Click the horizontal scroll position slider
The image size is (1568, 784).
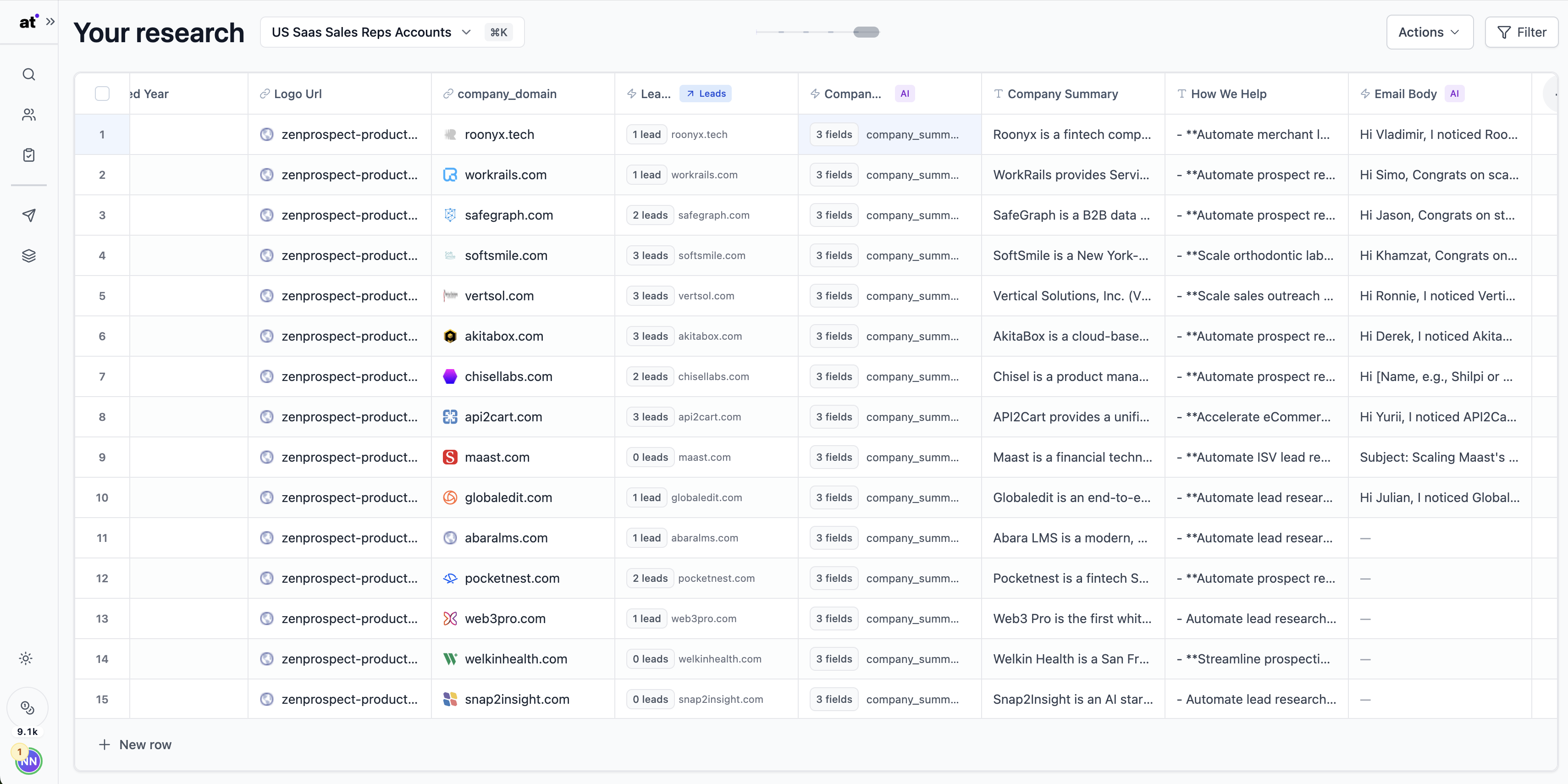866,32
